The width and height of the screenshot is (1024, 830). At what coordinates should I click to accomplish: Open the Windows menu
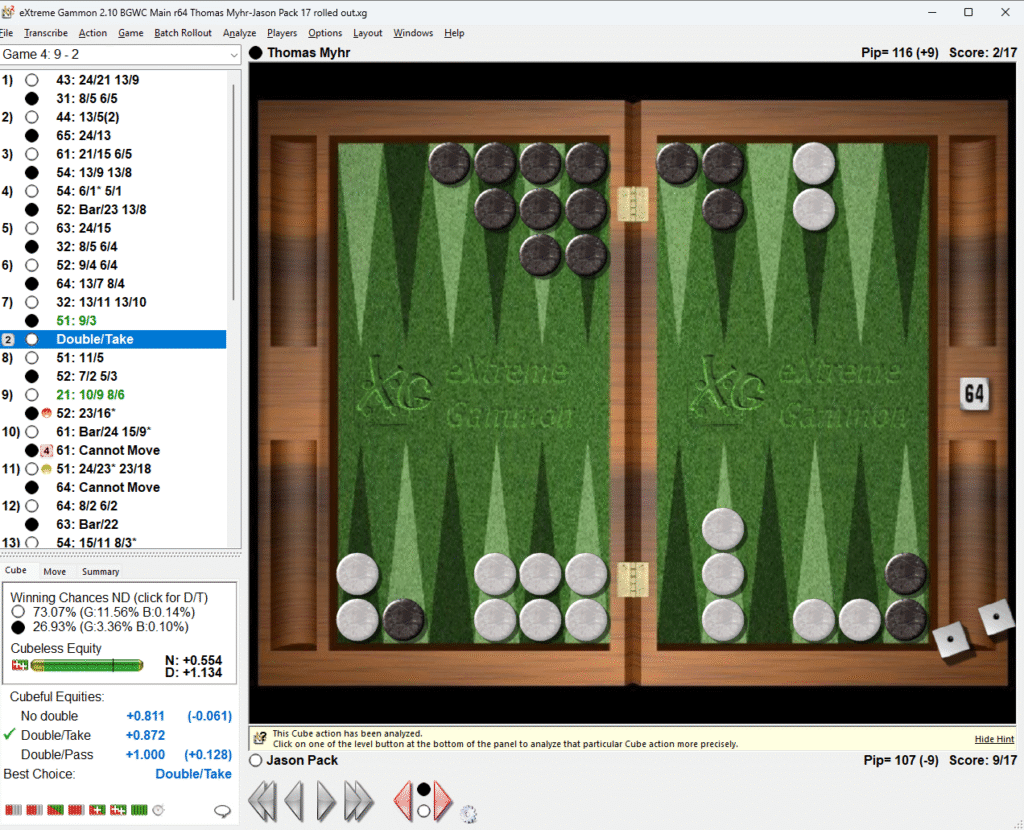(x=413, y=33)
